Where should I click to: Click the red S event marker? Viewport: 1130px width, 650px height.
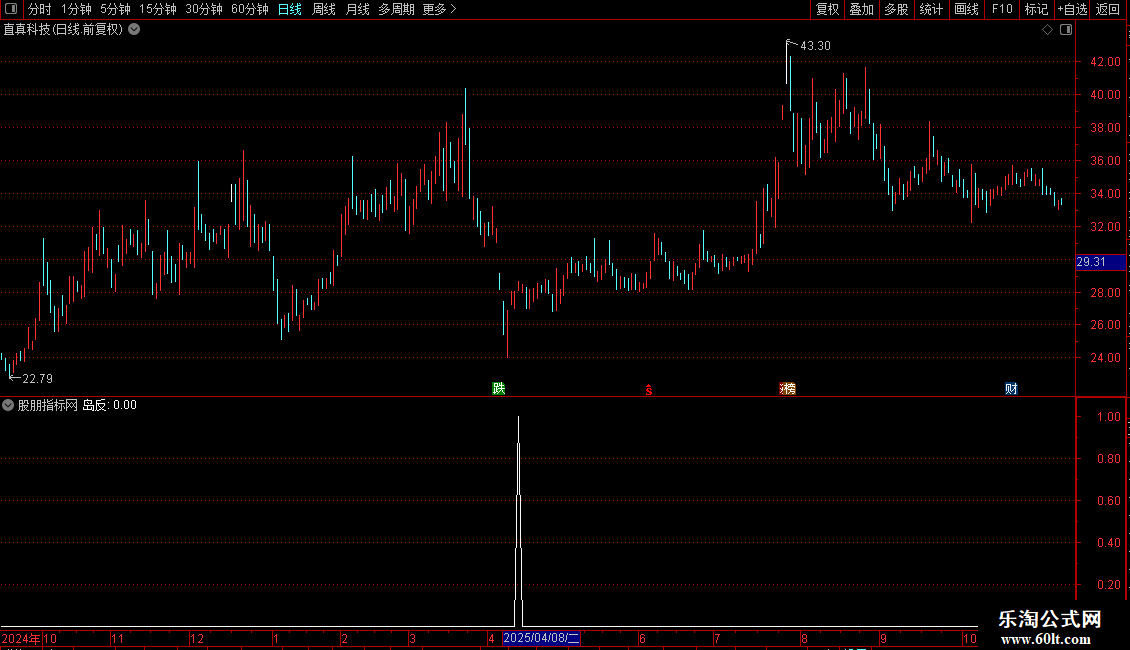point(649,390)
